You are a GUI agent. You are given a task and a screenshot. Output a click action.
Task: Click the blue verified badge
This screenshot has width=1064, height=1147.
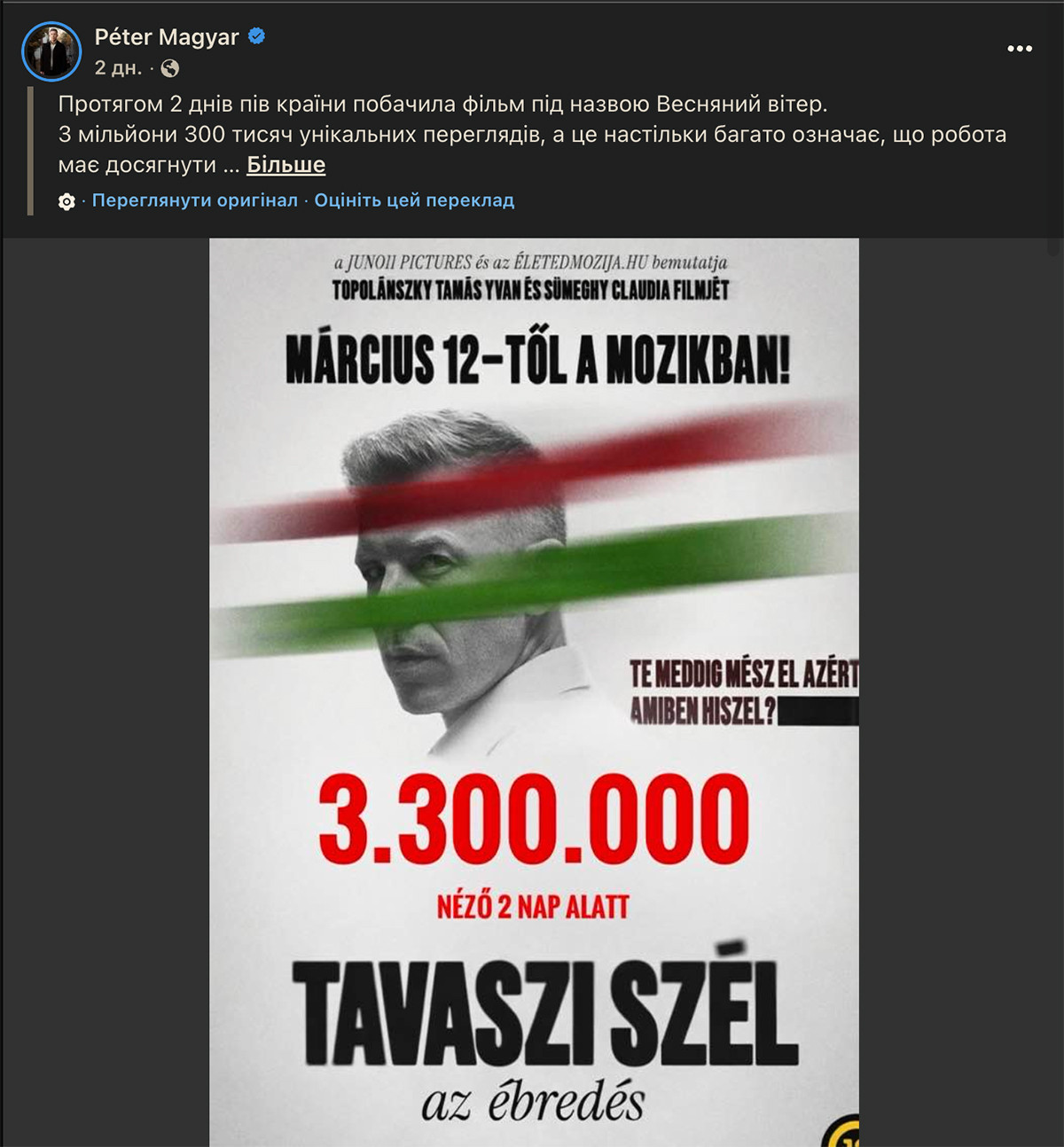tap(256, 36)
